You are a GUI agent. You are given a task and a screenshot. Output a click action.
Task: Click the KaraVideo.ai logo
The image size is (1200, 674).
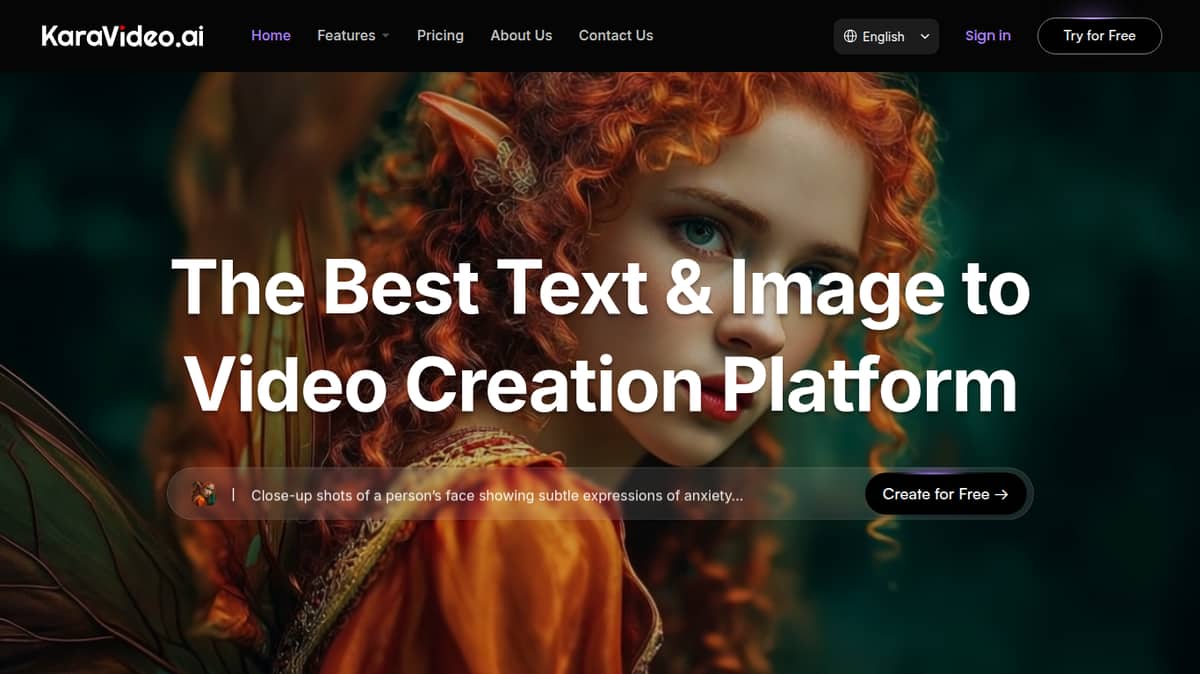[x=122, y=36]
